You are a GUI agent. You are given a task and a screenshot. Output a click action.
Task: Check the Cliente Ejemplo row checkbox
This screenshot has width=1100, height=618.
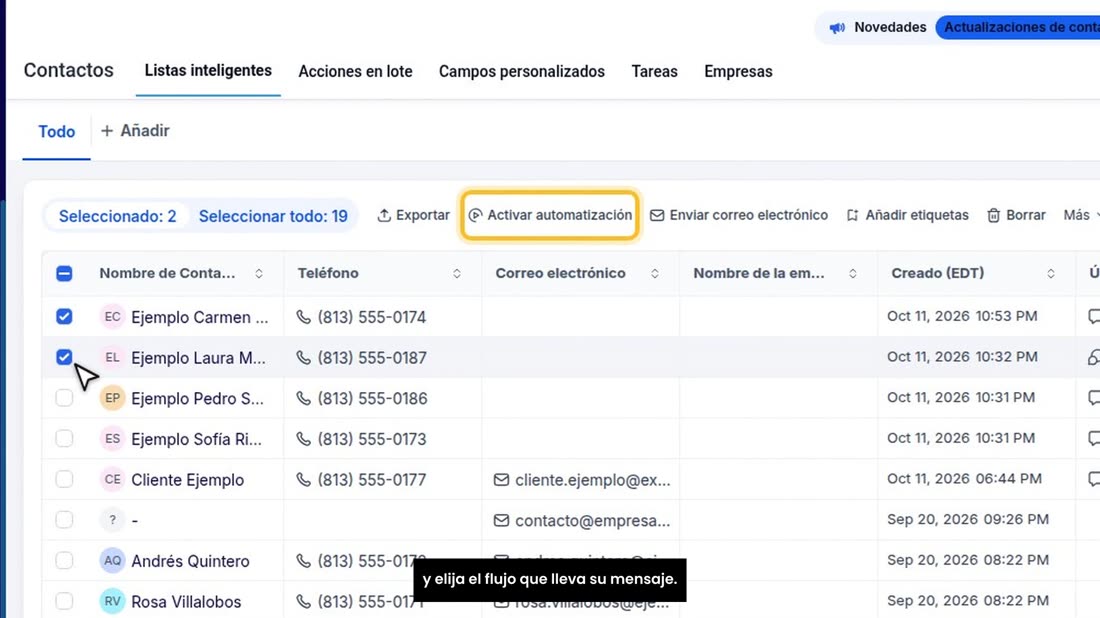64,480
